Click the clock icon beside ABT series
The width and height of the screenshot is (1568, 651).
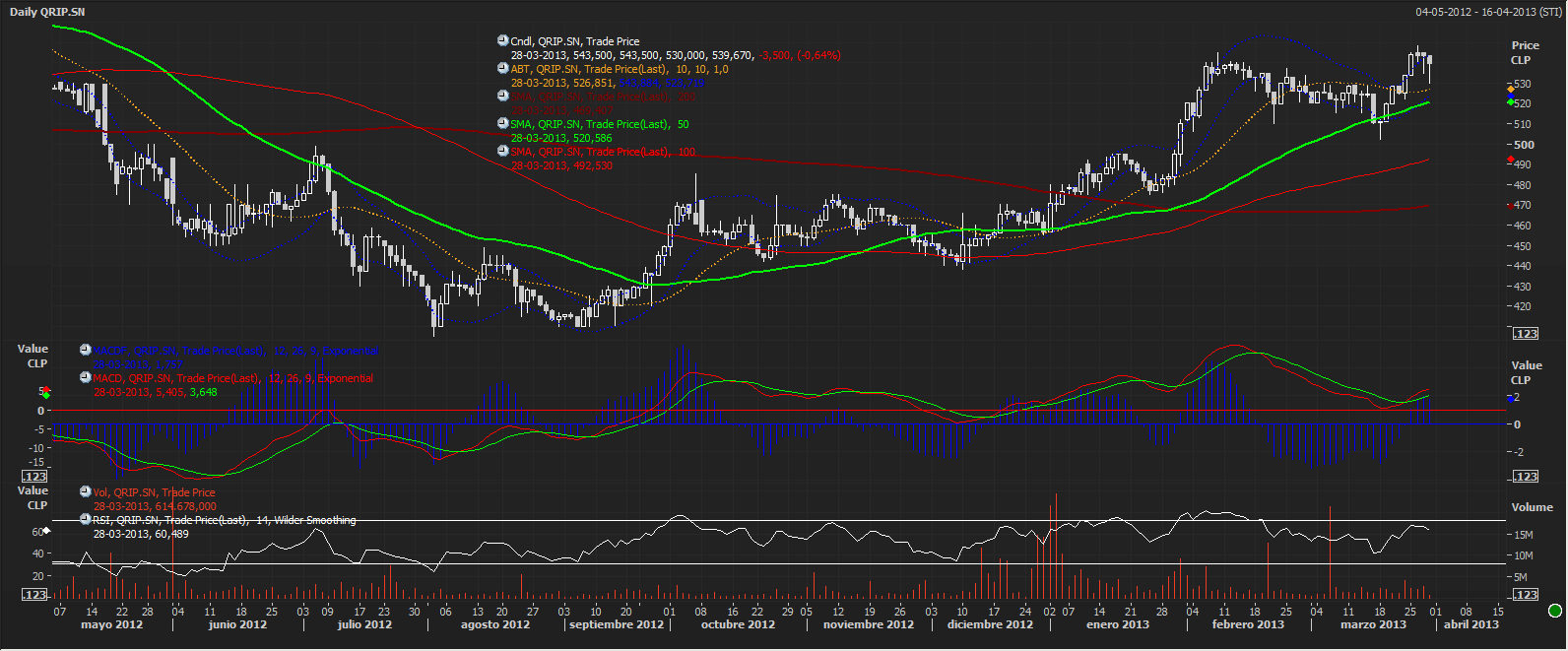tap(503, 69)
